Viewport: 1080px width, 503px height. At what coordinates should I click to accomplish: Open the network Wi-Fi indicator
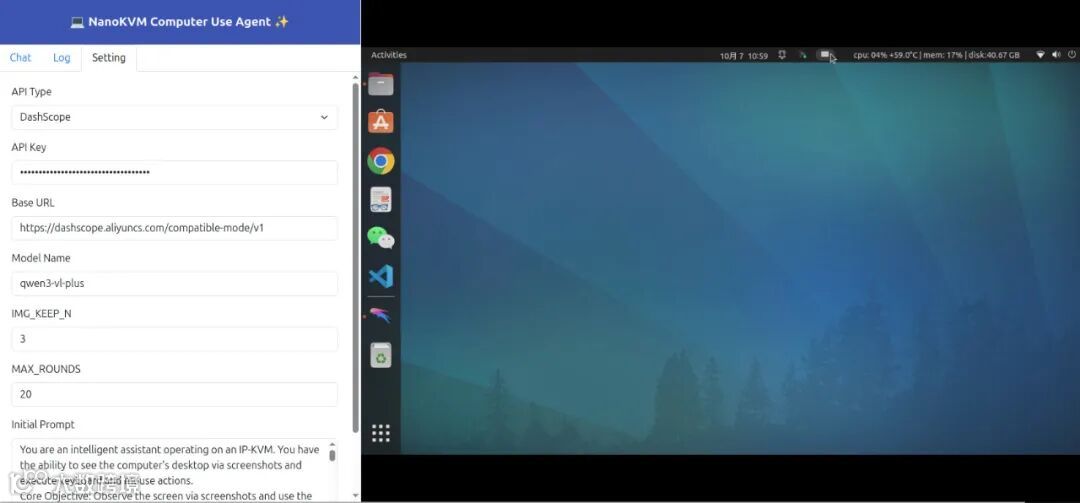click(1040, 55)
